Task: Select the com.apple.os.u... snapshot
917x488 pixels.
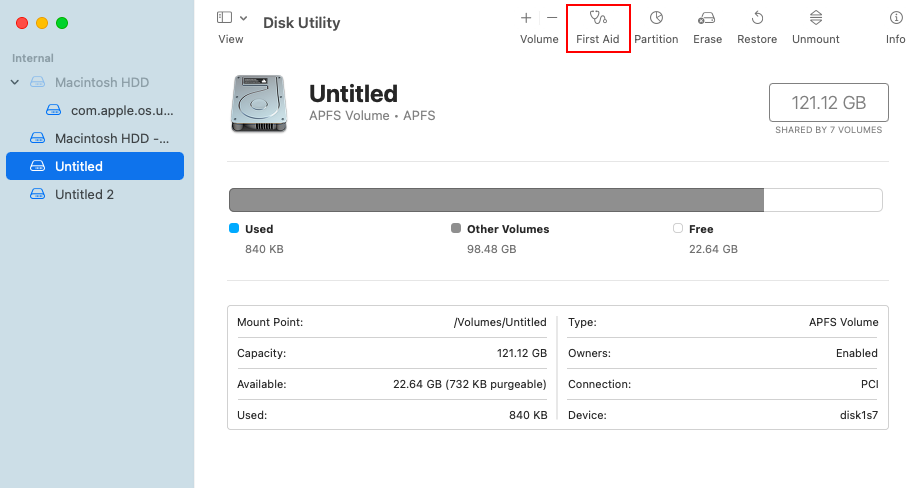Action: 110,110
